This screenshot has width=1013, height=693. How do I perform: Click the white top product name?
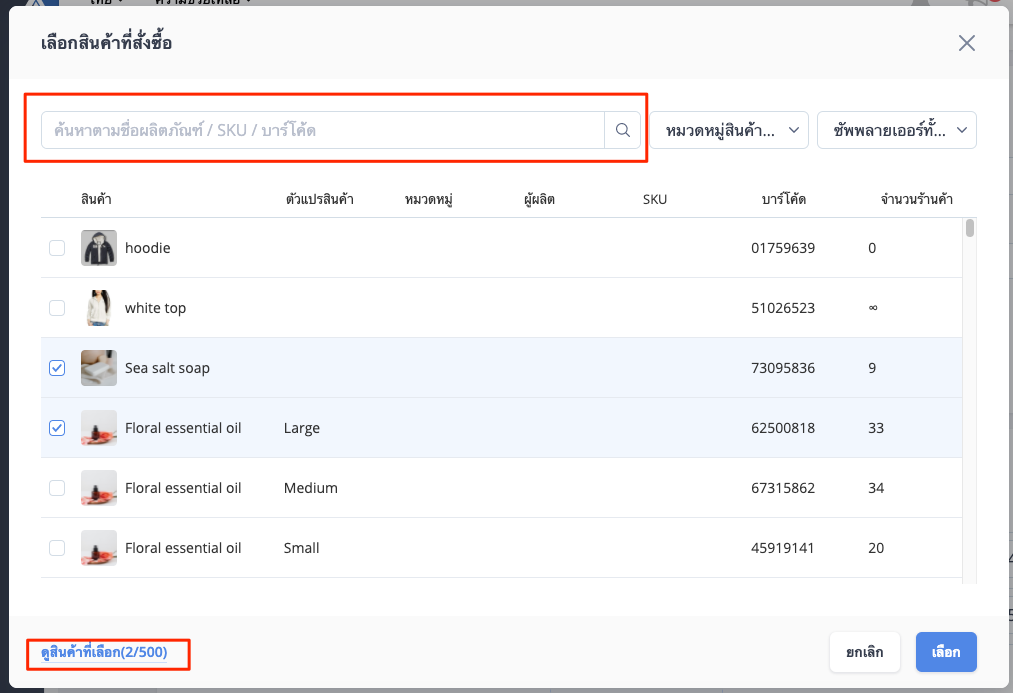[156, 308]
